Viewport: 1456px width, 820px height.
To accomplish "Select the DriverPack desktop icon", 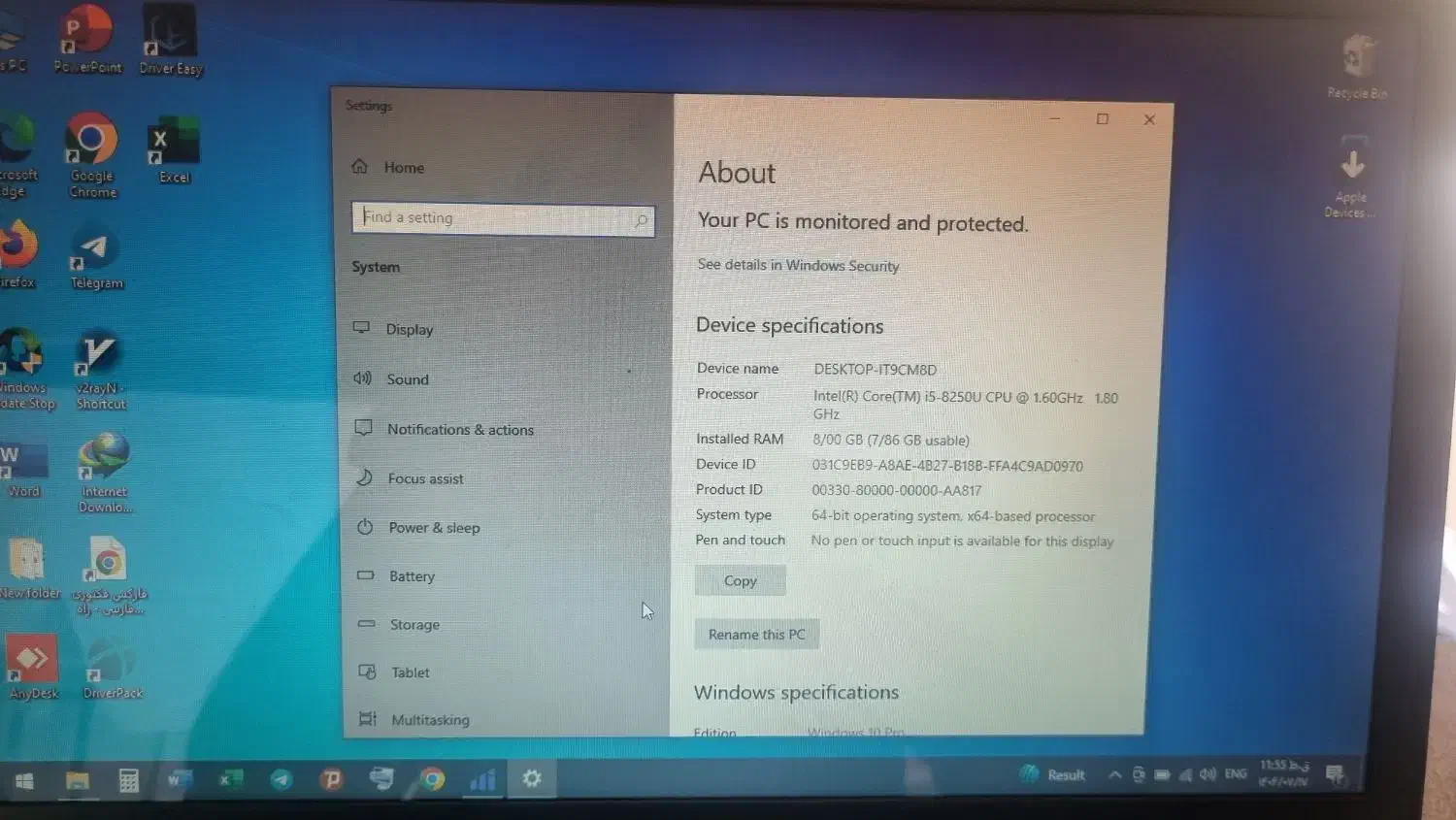I will click(113, 667).
